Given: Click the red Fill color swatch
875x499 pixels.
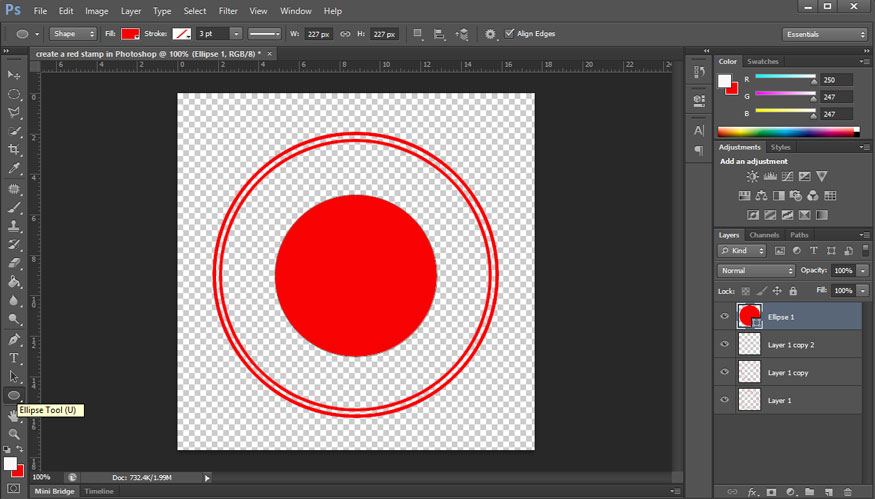Looking at the screenshot, I should (130, 34).
